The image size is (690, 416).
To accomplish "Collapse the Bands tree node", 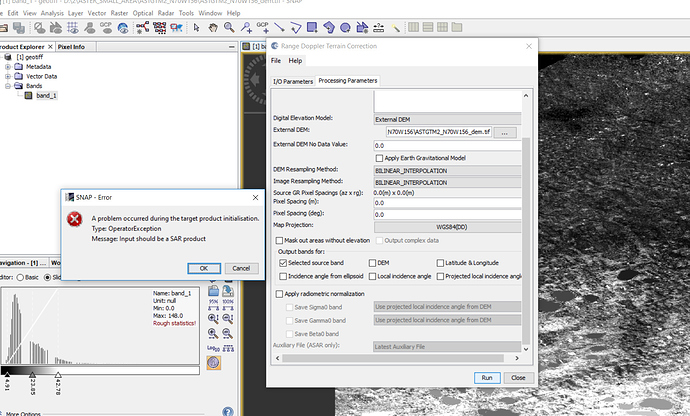I will [7, 86].
